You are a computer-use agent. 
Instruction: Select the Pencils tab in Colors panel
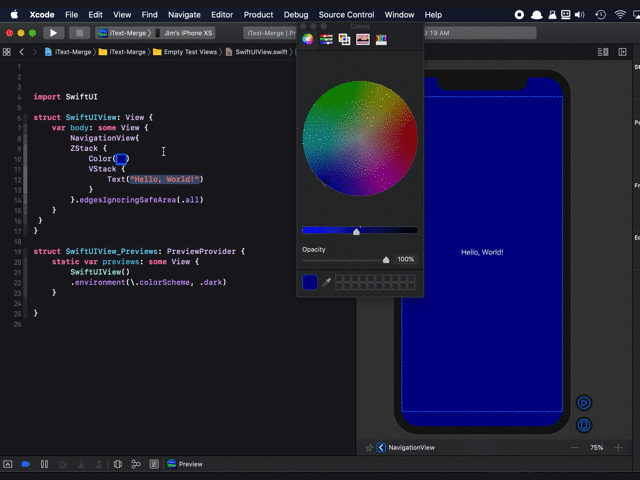pyautogui.click(x=381, y=39)
